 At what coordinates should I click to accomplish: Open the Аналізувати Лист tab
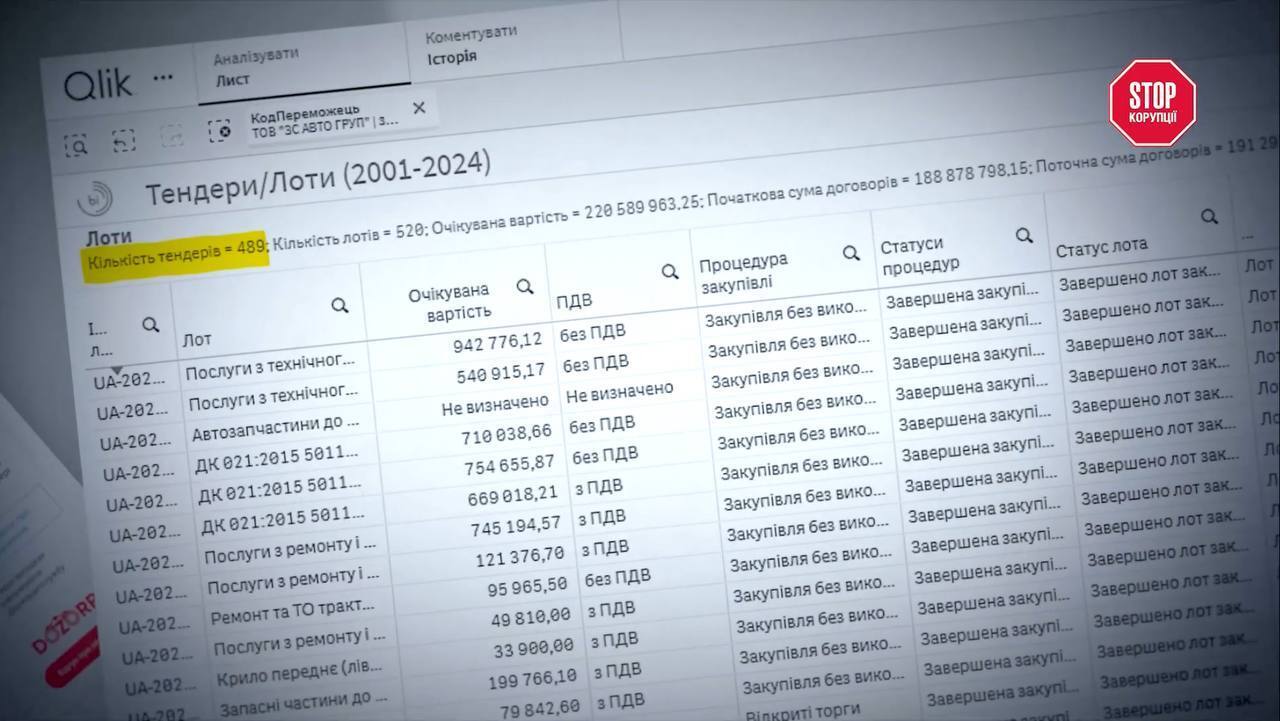point(300,65)
